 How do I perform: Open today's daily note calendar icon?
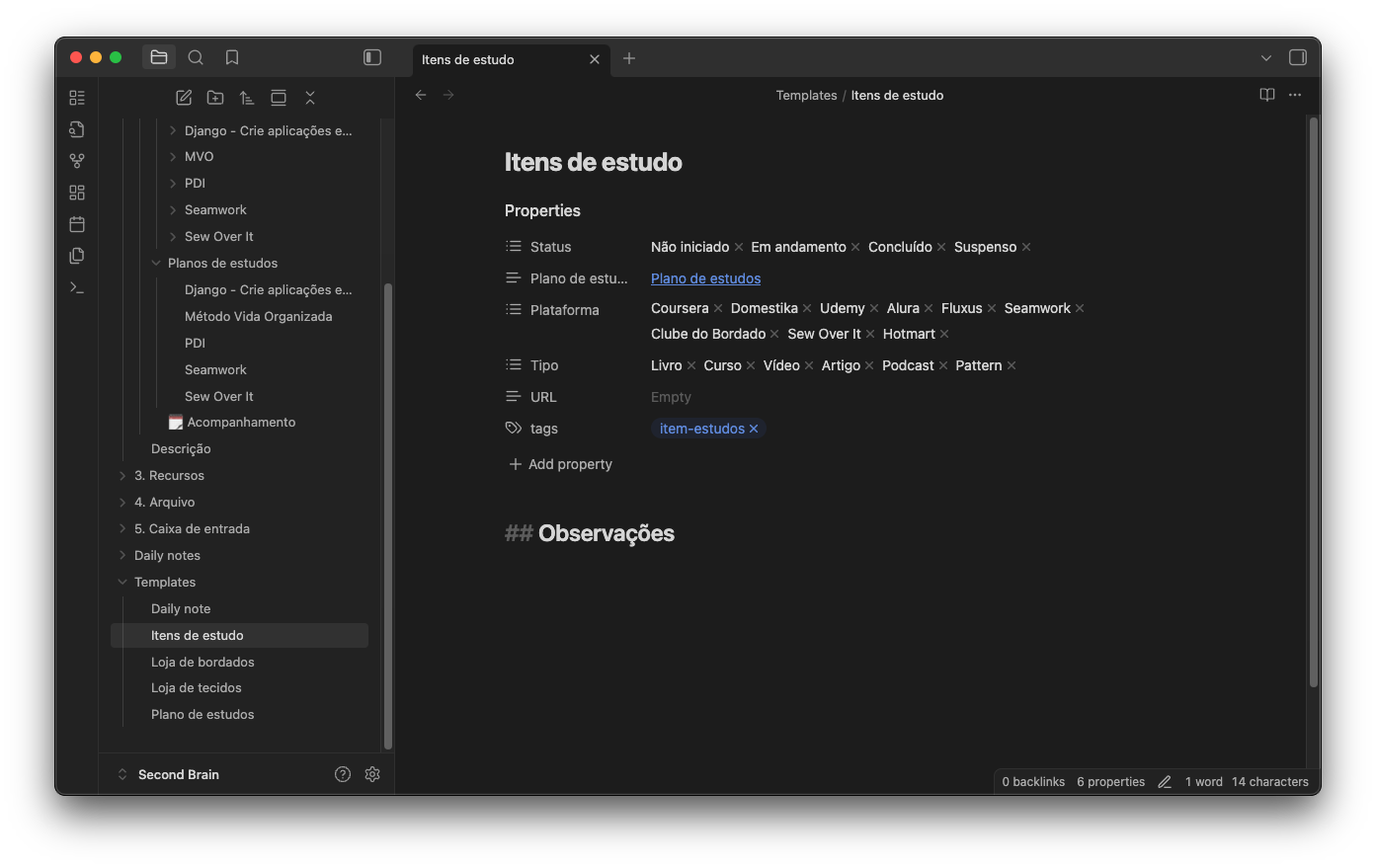(77, 224)
